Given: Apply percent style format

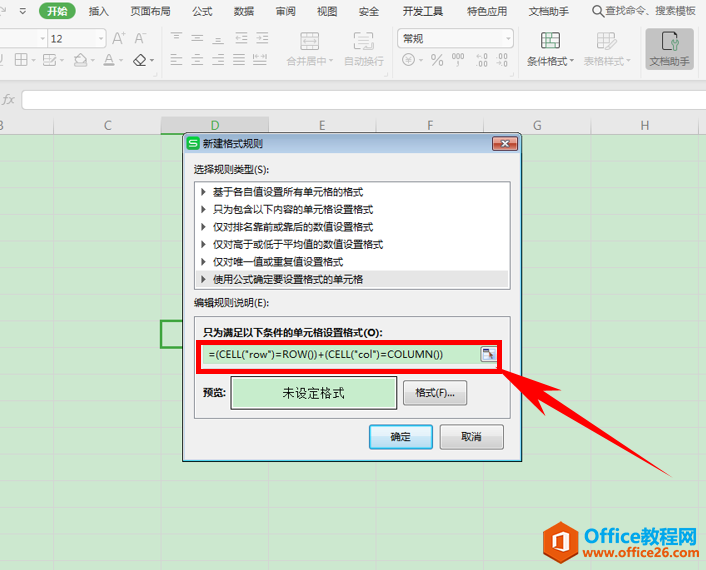Looking at the screenshot, I should click(437, 59).
